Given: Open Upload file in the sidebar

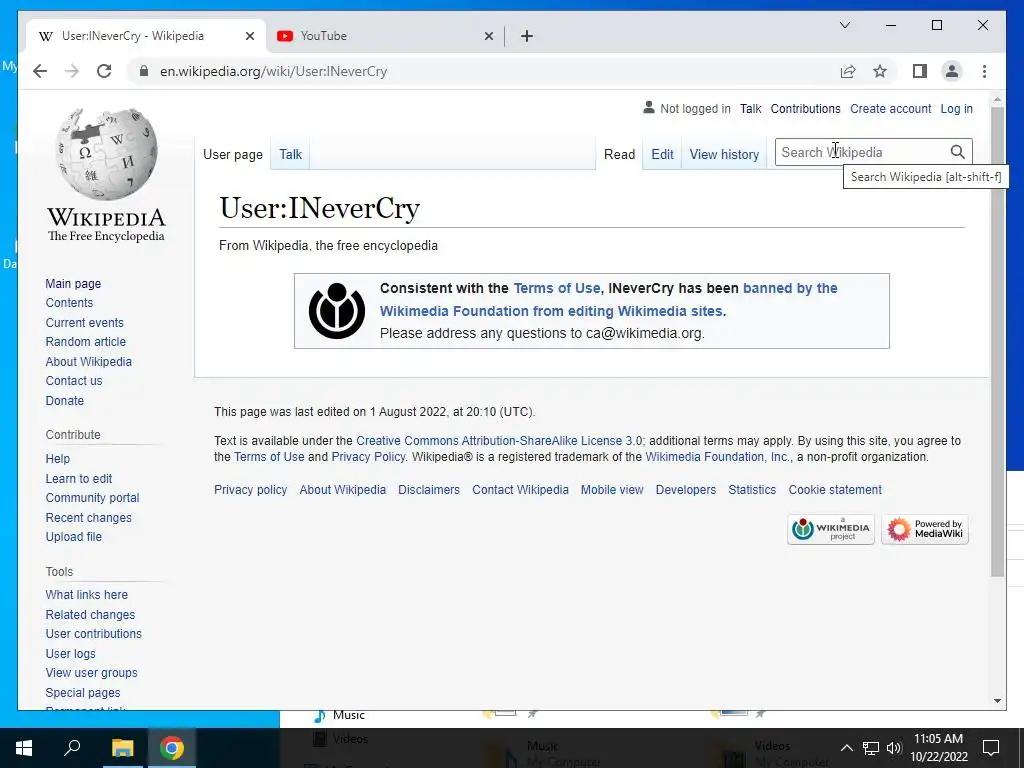Looking at the screenshot, I should [73, 537].
